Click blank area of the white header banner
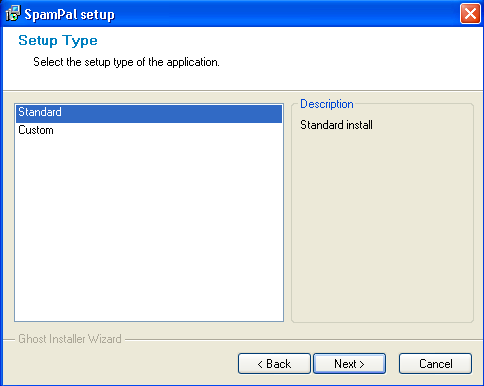Viewport: 484px width, 386px height. click(x=333, y=58)
